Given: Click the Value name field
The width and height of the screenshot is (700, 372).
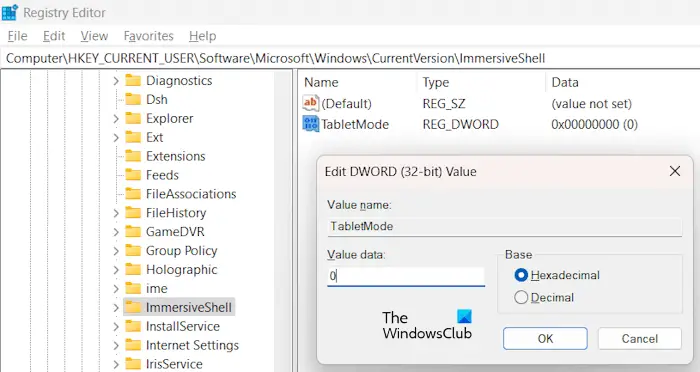Looking at the screenshot, I should coord(504,226).
